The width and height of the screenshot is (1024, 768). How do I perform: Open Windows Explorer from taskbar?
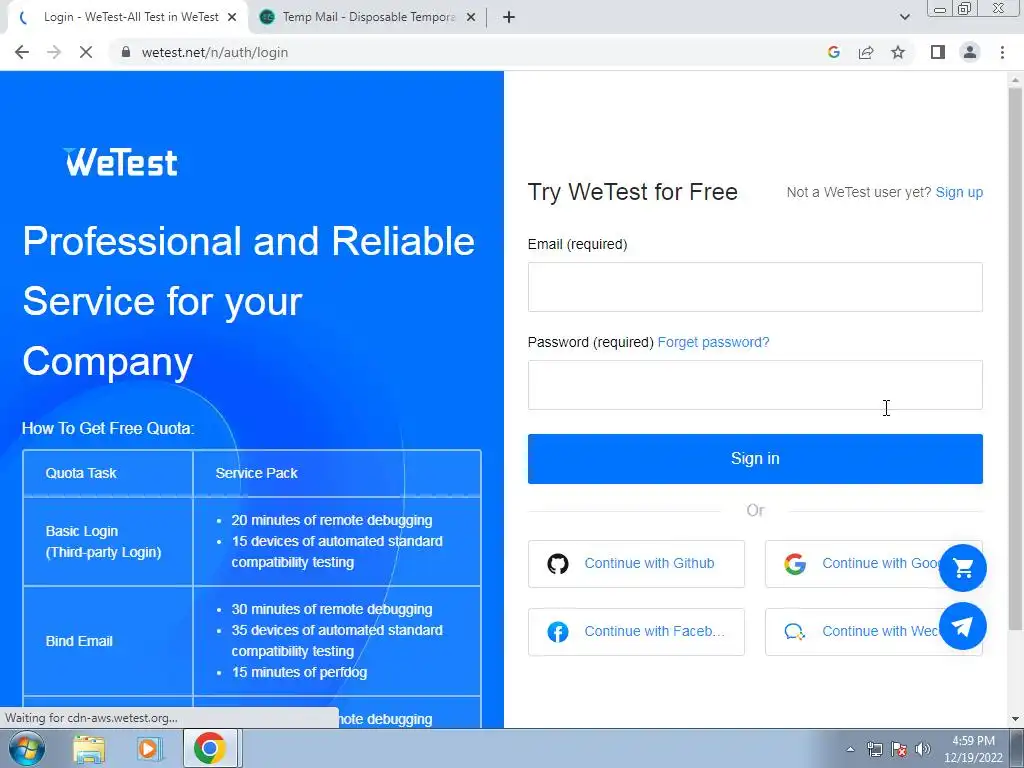[89, 748]
